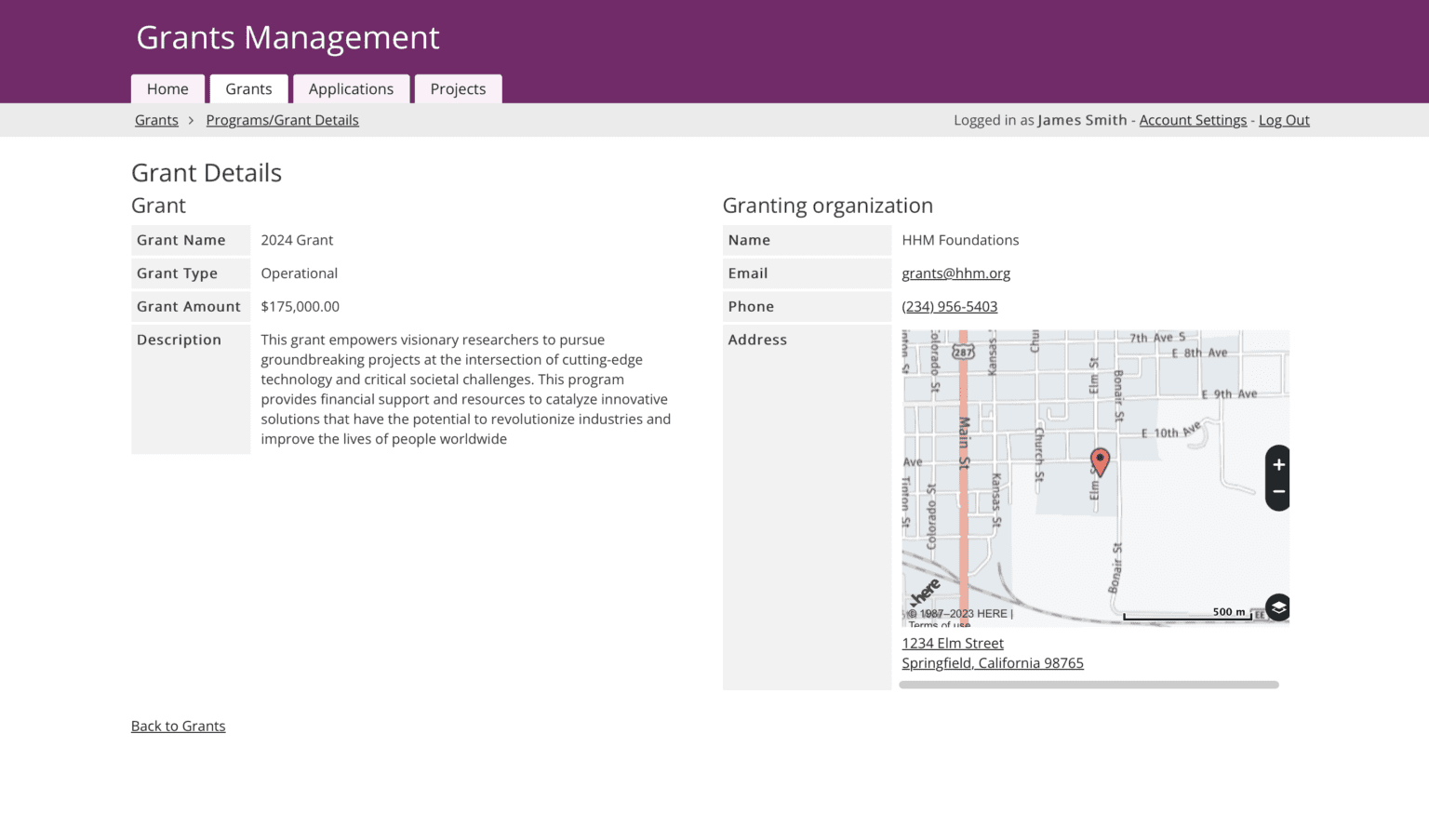The width and height of the screenshot is (1429, 840).
Task: Follow the Back to Grants link
Action: point(178,726)
